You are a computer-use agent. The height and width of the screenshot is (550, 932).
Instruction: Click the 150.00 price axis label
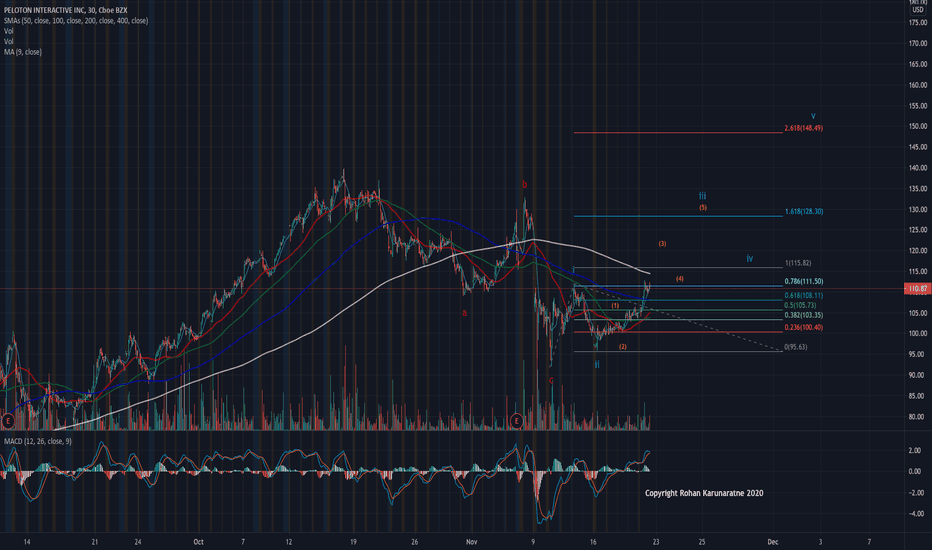pyautogui.click(x=918, y=126)
